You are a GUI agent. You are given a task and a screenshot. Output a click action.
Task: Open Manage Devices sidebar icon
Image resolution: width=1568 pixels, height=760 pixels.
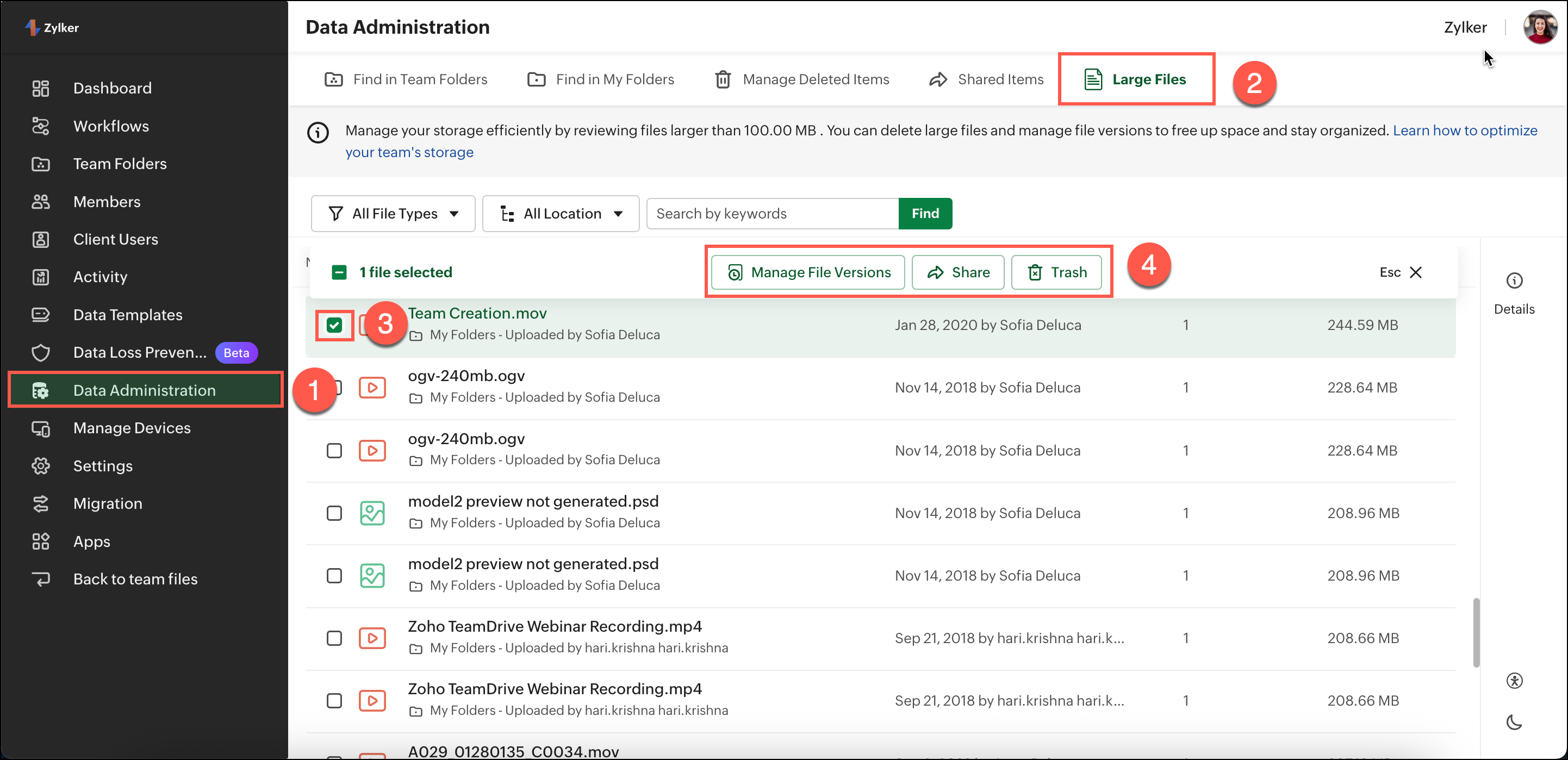point(40,428)
